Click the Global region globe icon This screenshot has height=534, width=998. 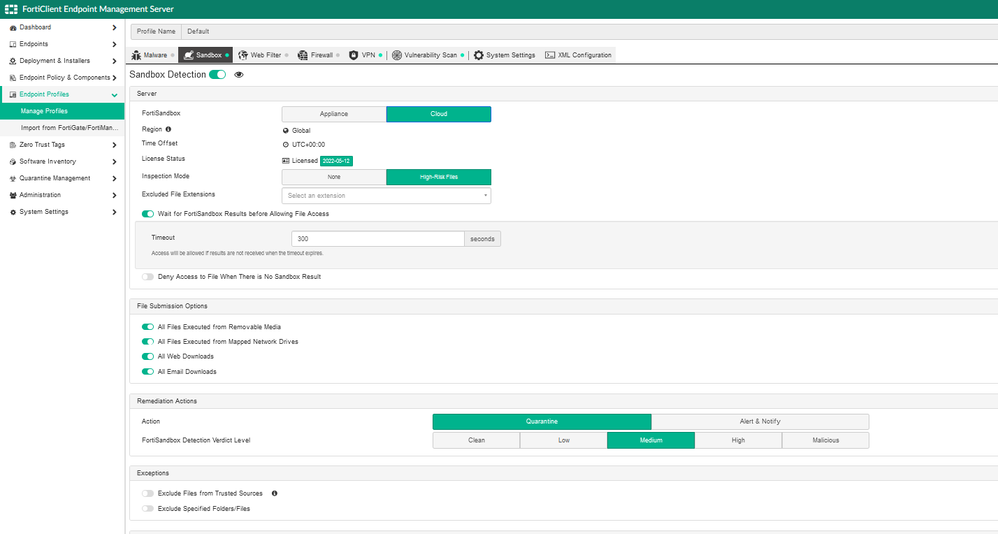coord(286,130)
